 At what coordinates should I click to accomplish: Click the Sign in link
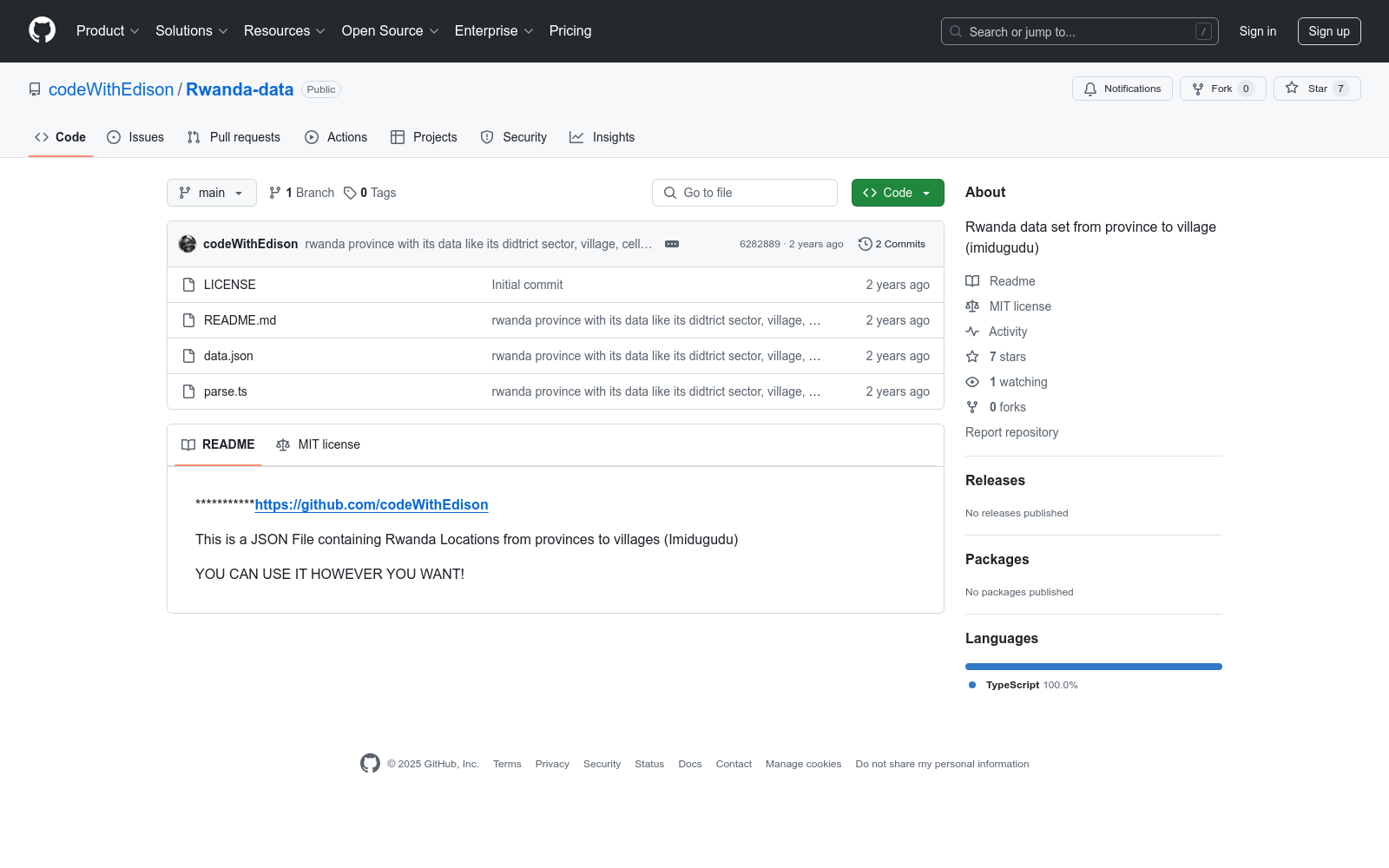pos(1258,31)
